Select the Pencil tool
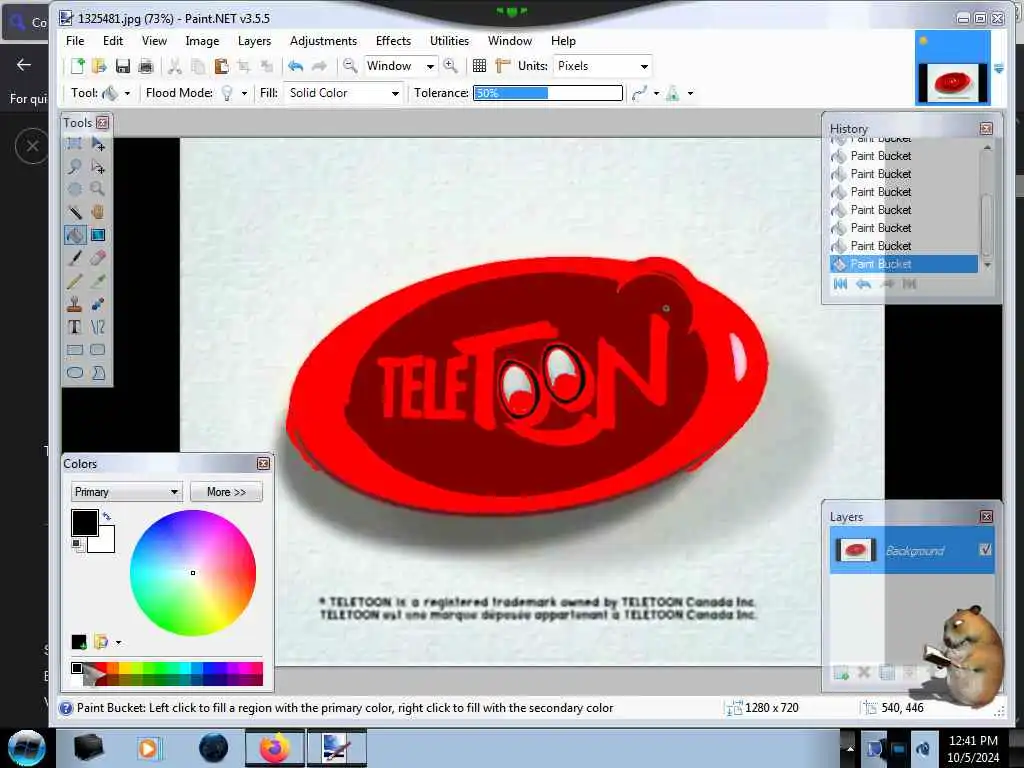This screenshot has height=768, width=1024. pos(75,281)
